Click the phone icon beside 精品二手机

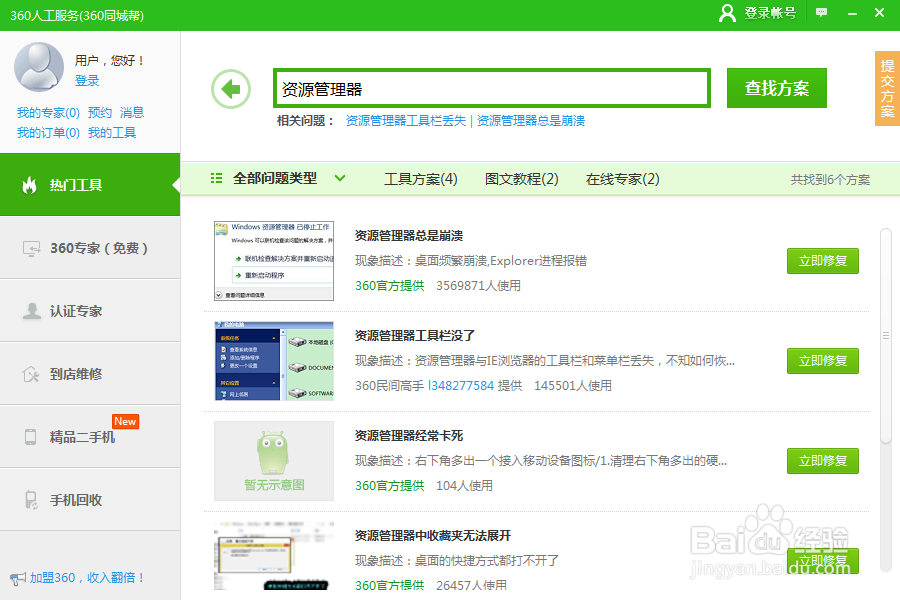pos(30,437)
